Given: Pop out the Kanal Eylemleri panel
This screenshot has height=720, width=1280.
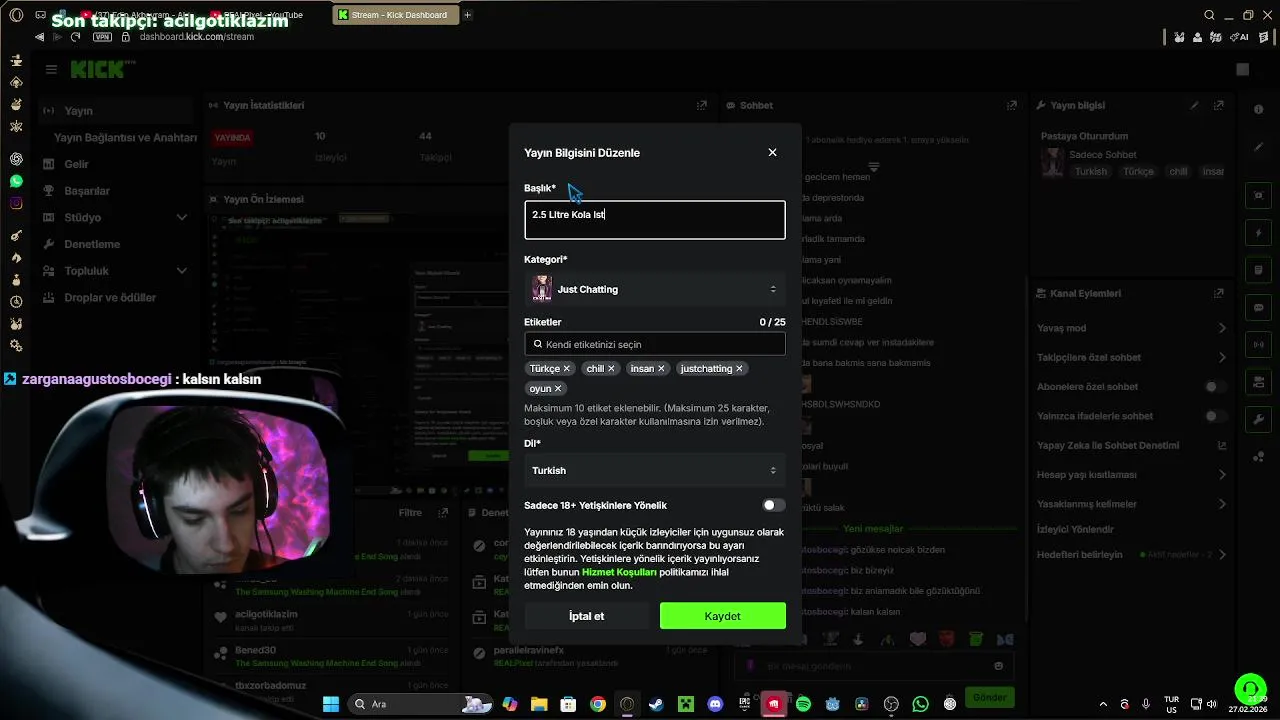Looking at the screenshot, I should [1218, 293].
